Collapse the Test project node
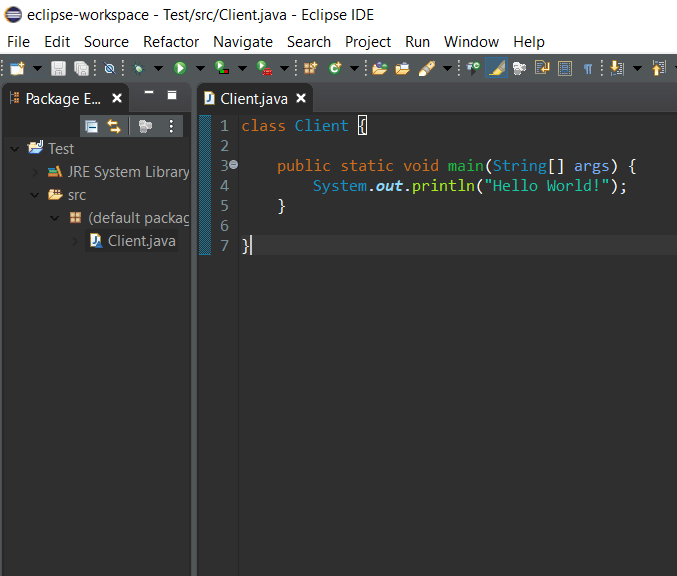Viewport: 677px width, 576px height. (15, 149)
